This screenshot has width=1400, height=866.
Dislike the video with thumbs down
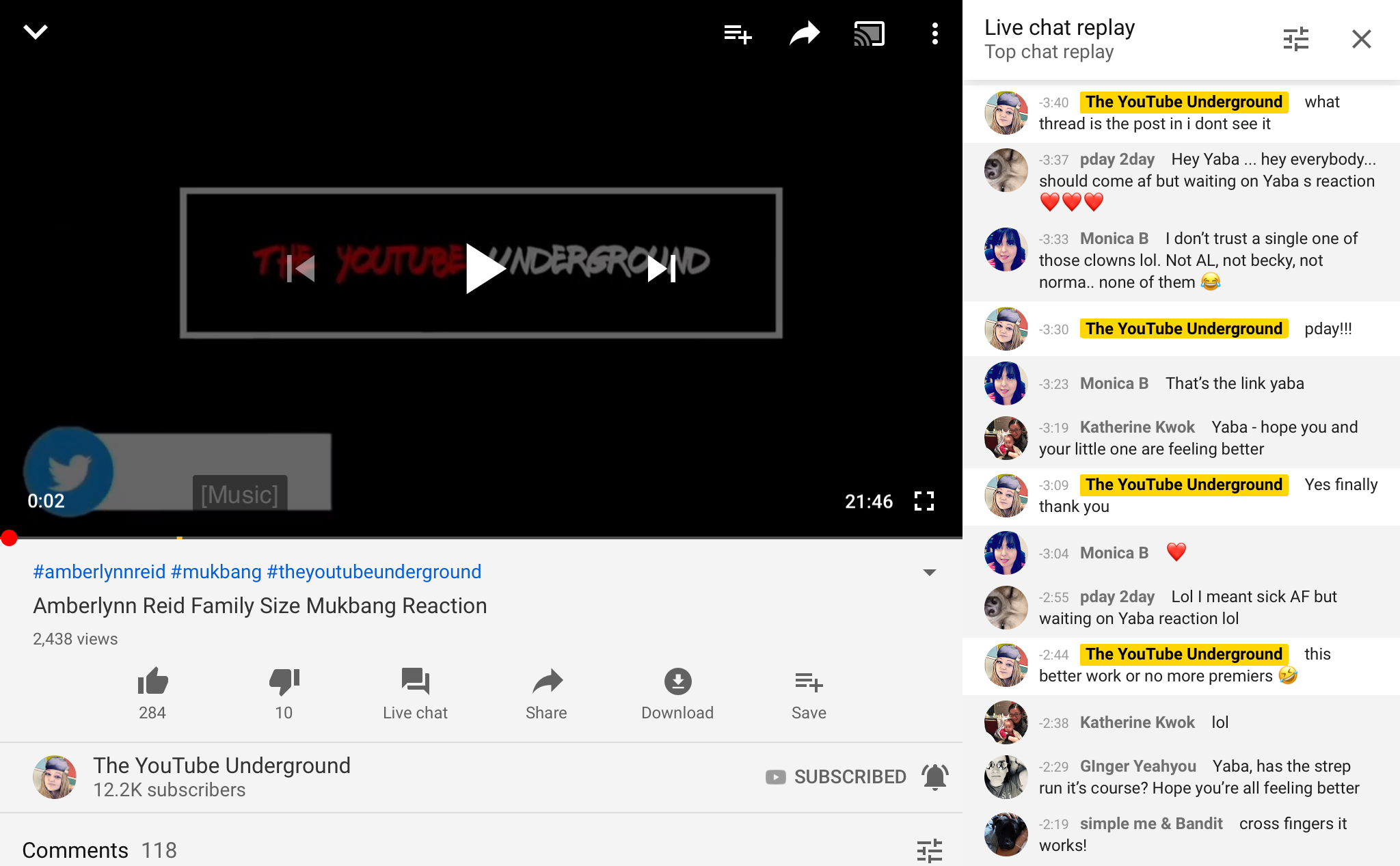[284, 681]
